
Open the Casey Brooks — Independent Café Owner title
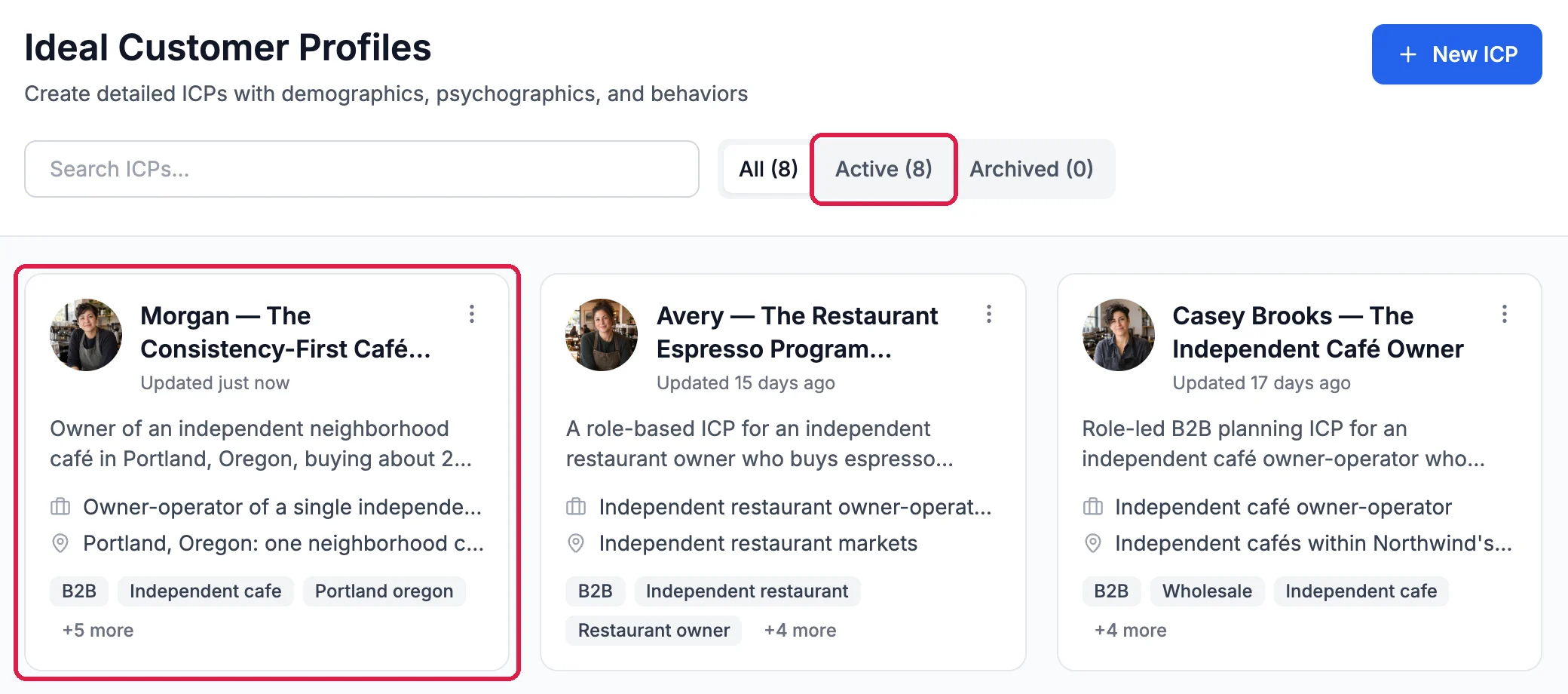tap(1318, 332)
